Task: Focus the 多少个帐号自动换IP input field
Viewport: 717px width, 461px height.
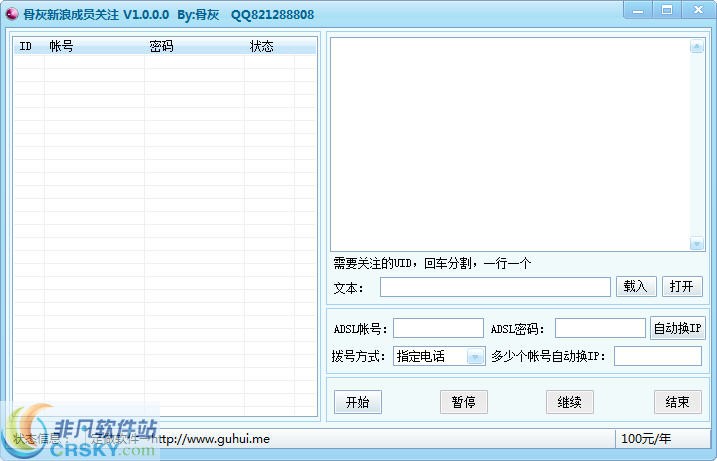Action: [x=658, y=356]
